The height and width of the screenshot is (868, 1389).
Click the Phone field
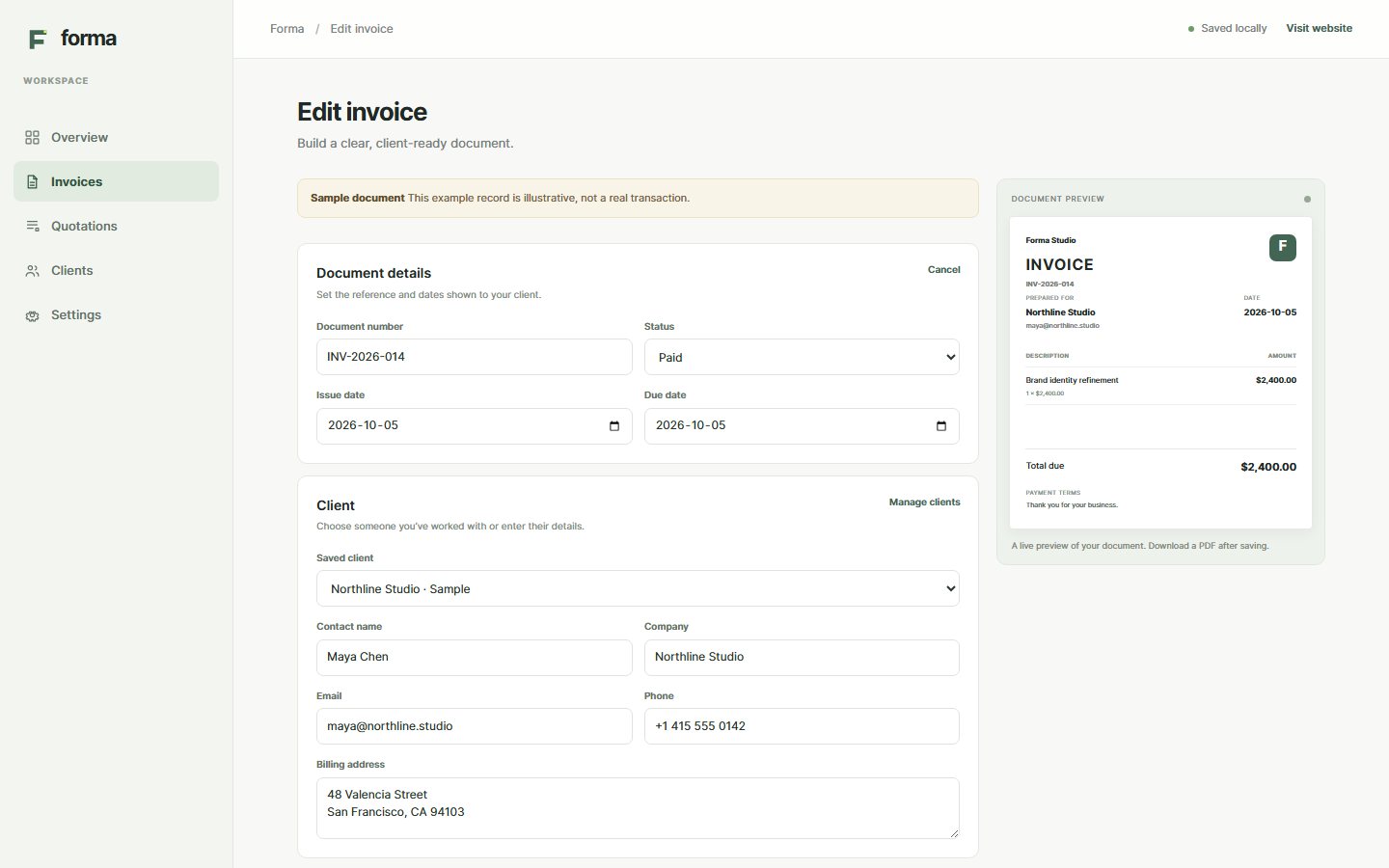(802, 726)
